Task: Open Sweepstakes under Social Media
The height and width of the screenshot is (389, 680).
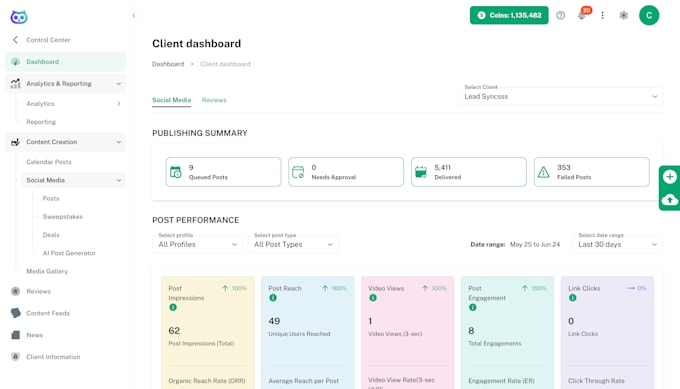Action: (x=62, y=216)
